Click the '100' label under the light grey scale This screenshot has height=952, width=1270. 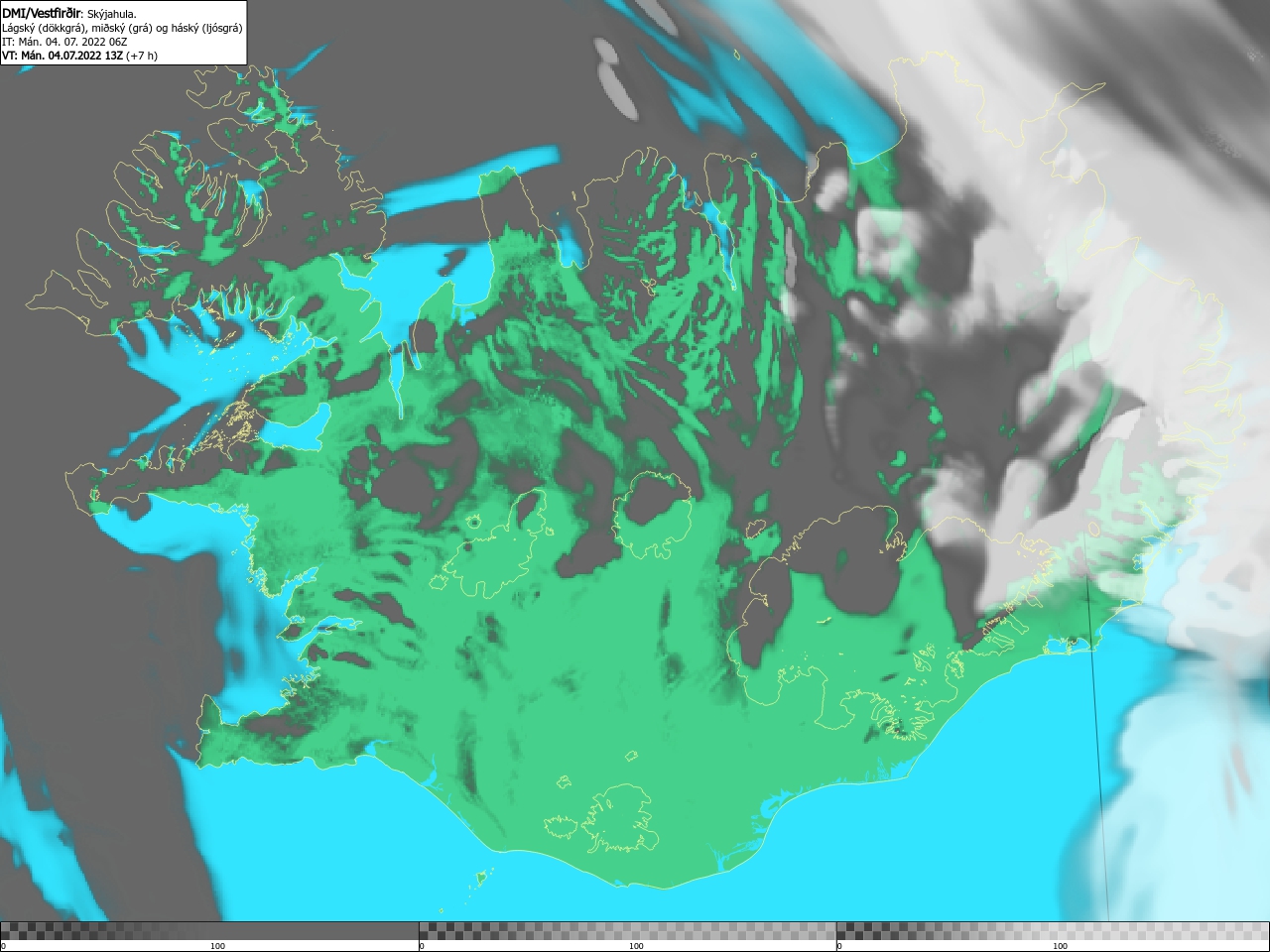[x=1060, y=946]
